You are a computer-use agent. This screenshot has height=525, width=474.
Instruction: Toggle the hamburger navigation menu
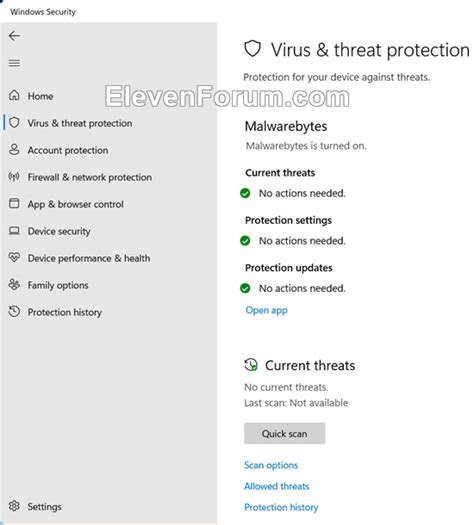click(14, 63)
